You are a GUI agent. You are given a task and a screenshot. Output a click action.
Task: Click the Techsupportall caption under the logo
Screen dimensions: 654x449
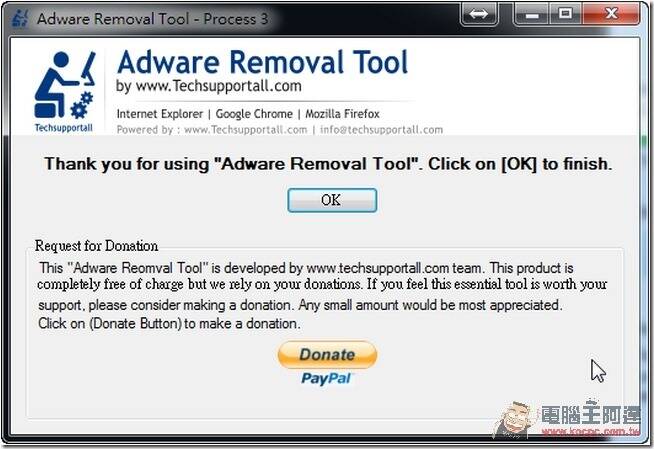[x=63, y=128]
